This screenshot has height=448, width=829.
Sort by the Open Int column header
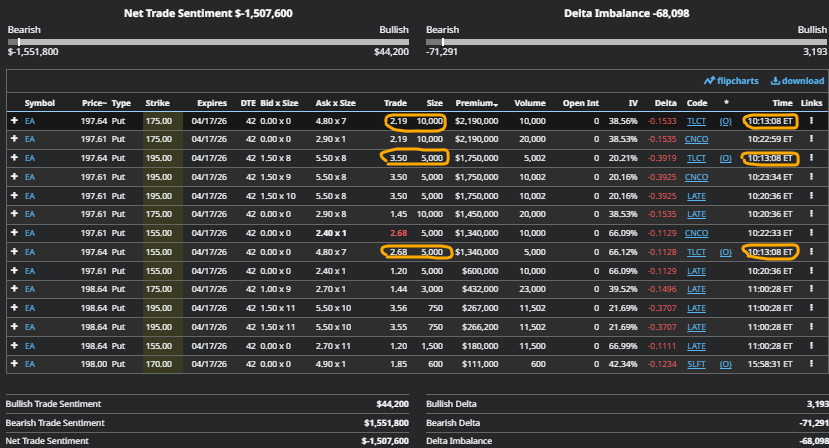point(579,103)
